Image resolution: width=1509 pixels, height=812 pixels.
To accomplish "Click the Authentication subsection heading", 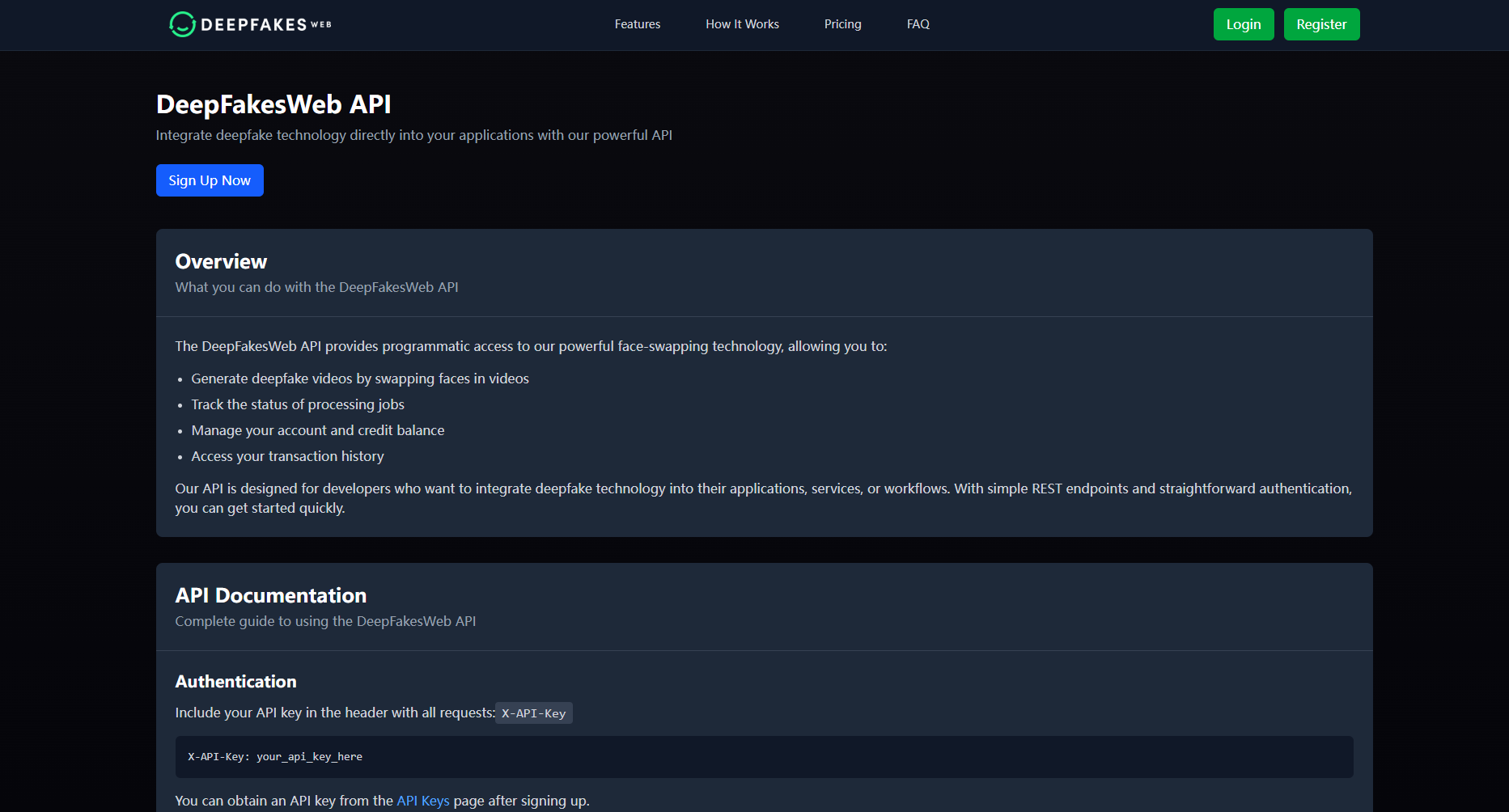I will click(x=235, y=682).
